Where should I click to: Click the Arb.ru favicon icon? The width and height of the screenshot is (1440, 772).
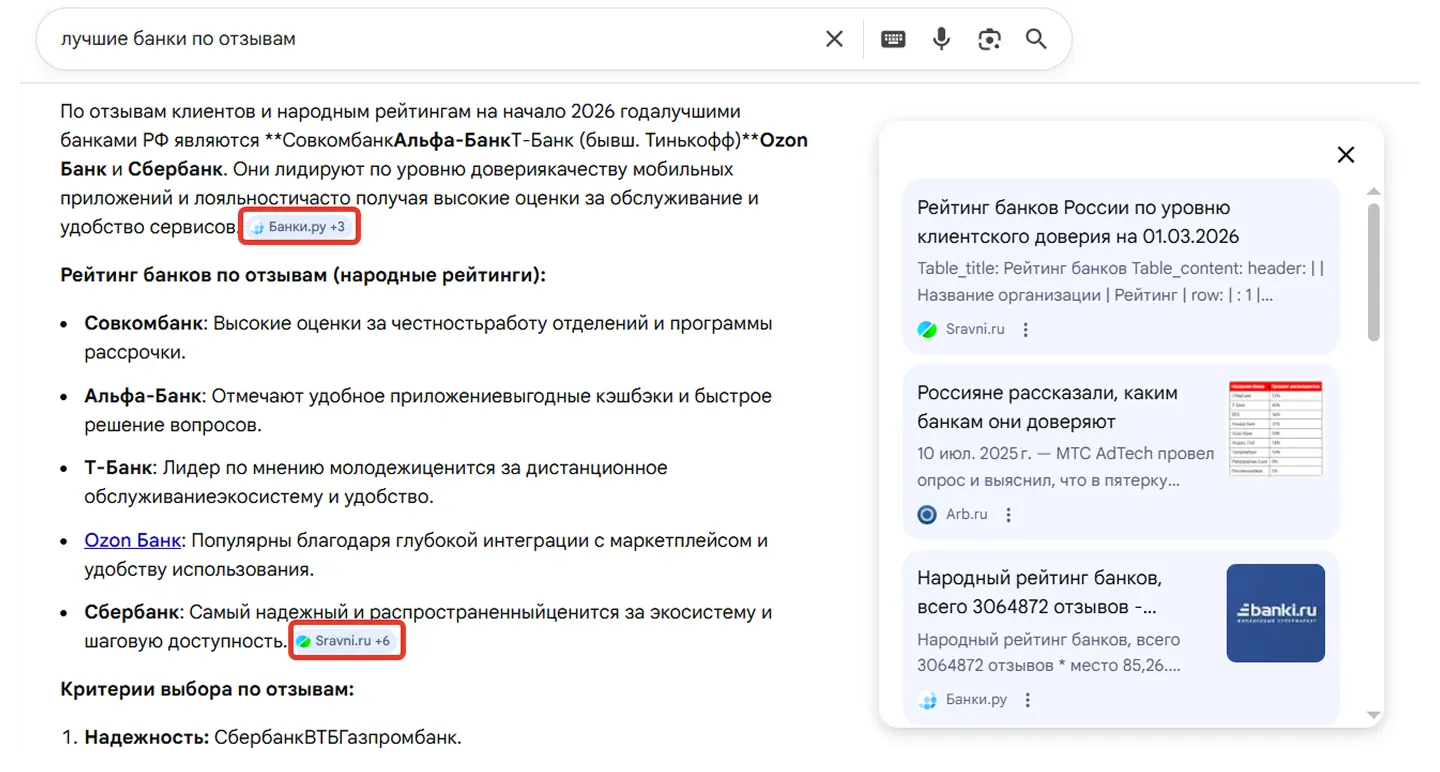point(927,515)
